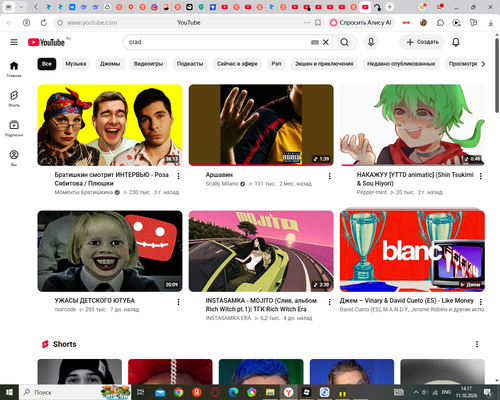500x400 pixels.
Task: Select the Экшен и приключения chip
Action: pos(324,64)
